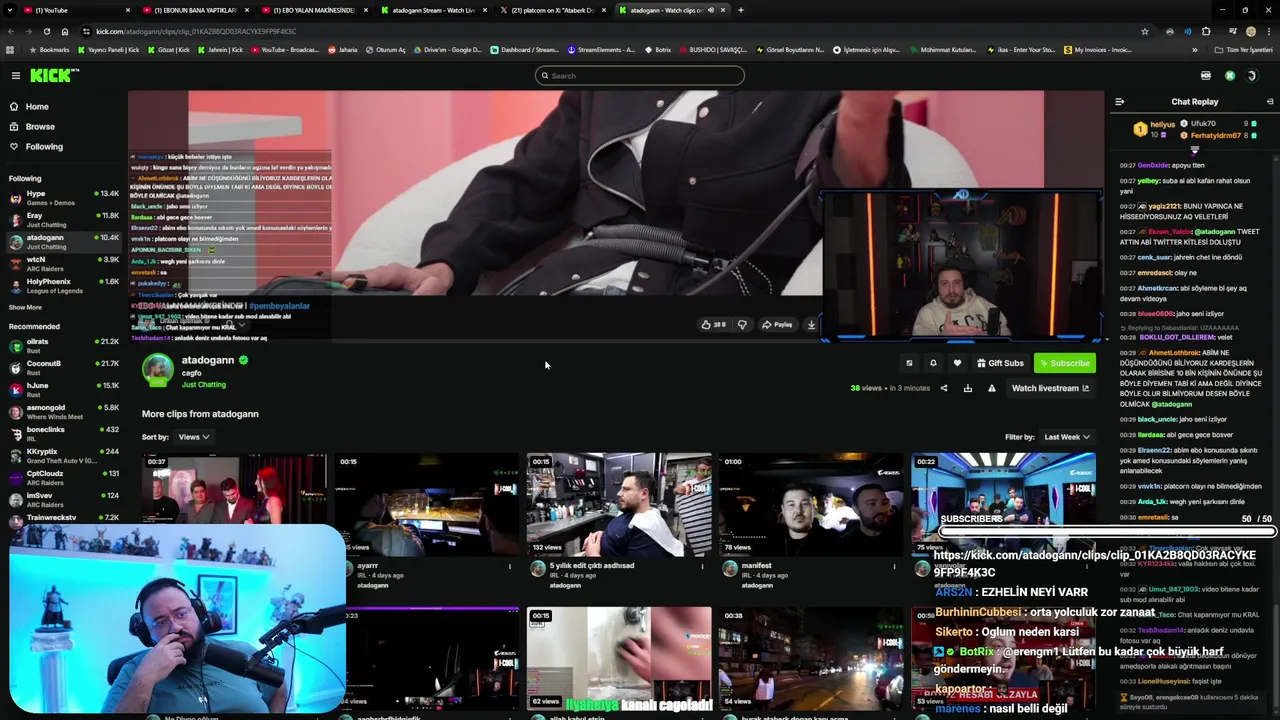
Task: Click the Gift Subs button
Action: click(x=1000, y=363)
